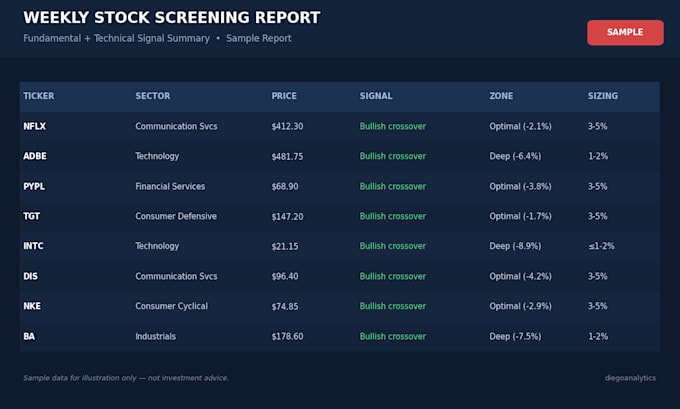Click Communication Svcs in the DIS row
This screenshot has height=409, width=680.
coord(177,276)
